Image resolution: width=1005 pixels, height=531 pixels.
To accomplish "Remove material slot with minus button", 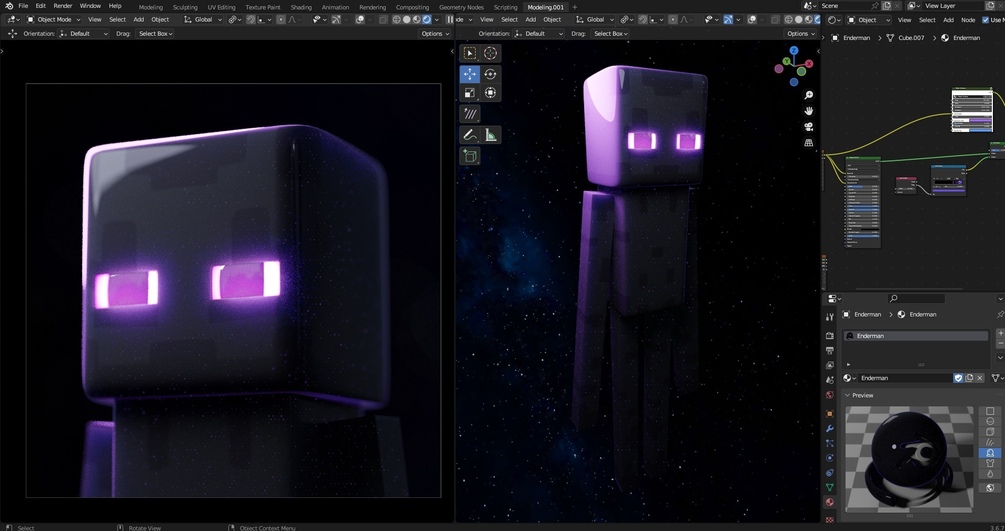I will click(x=1000, y=344).
